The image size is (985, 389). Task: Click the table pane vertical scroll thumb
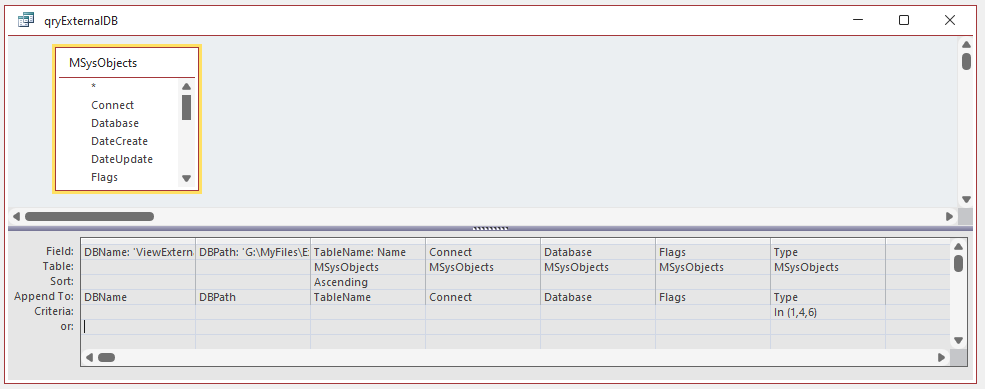(966, 62)
